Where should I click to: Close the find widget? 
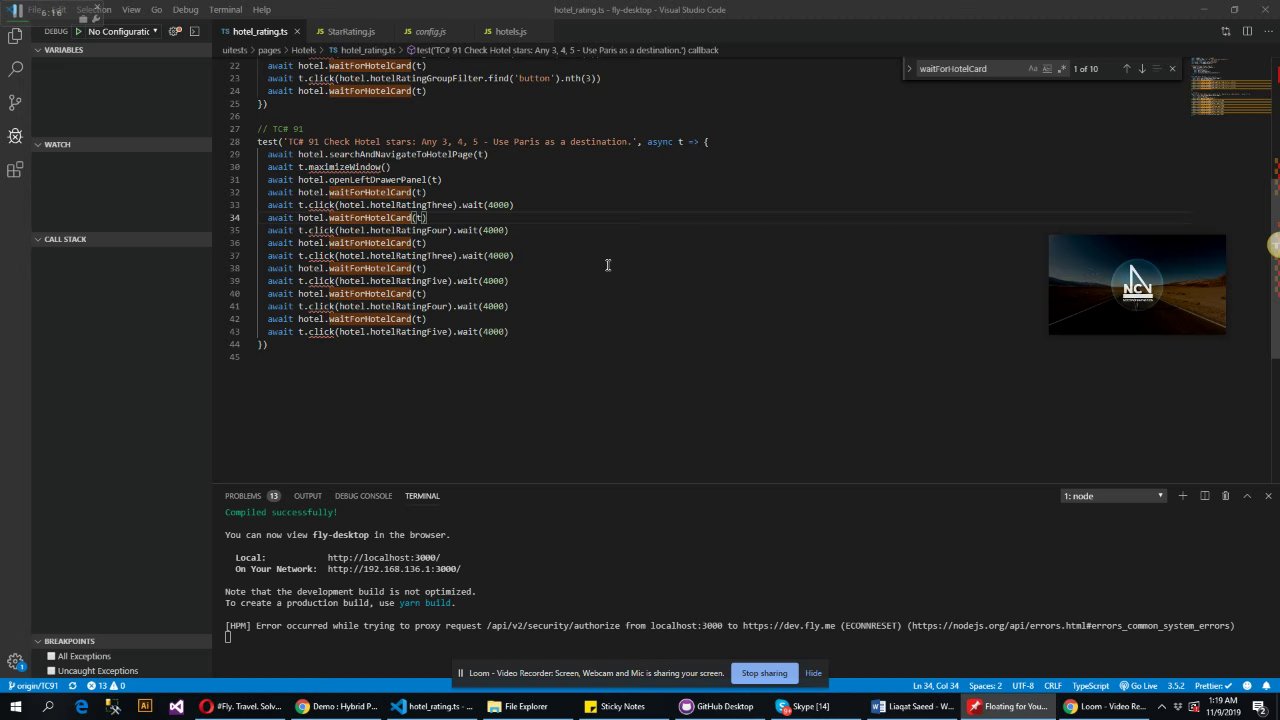[x=1172, y=69]
